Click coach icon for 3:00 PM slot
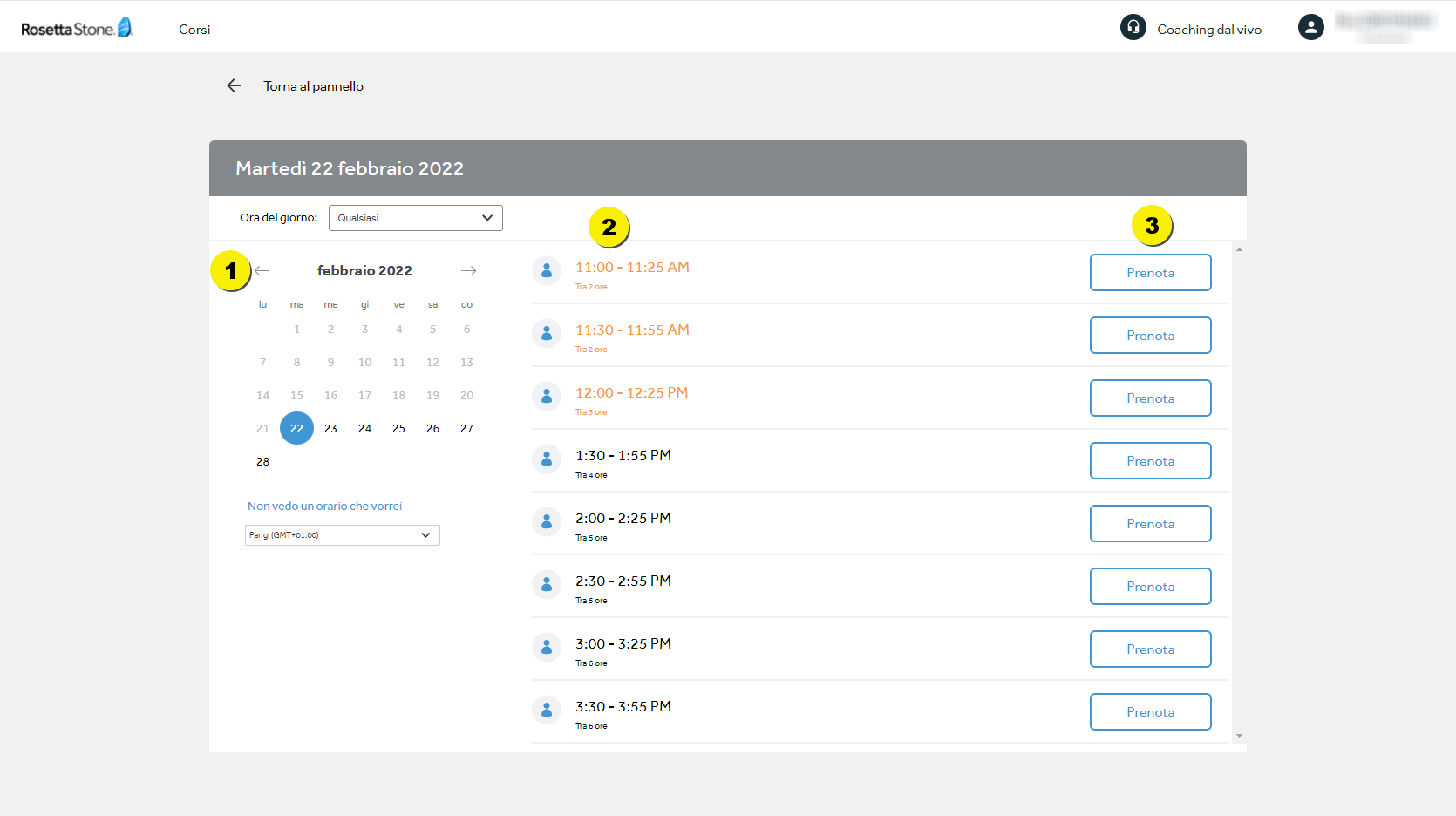The width and height of the screenshot is (1456, 816). pos(547,647)
